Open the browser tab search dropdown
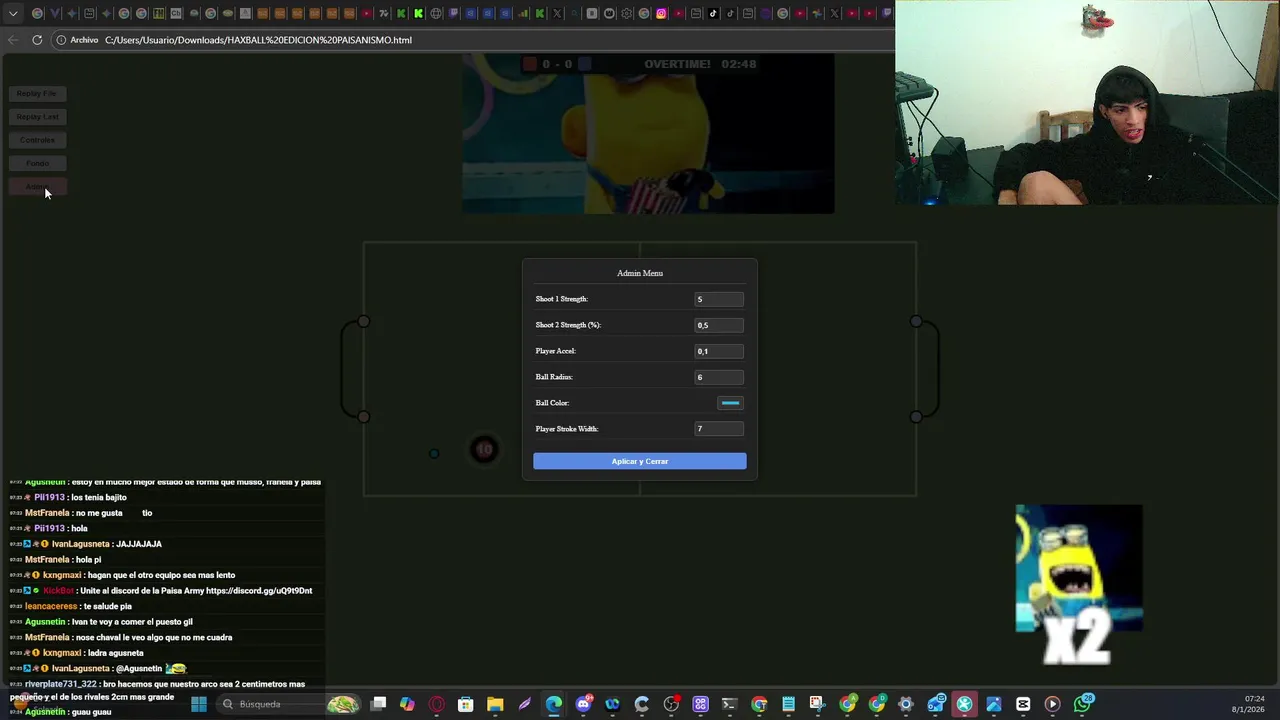 [13, 13]
